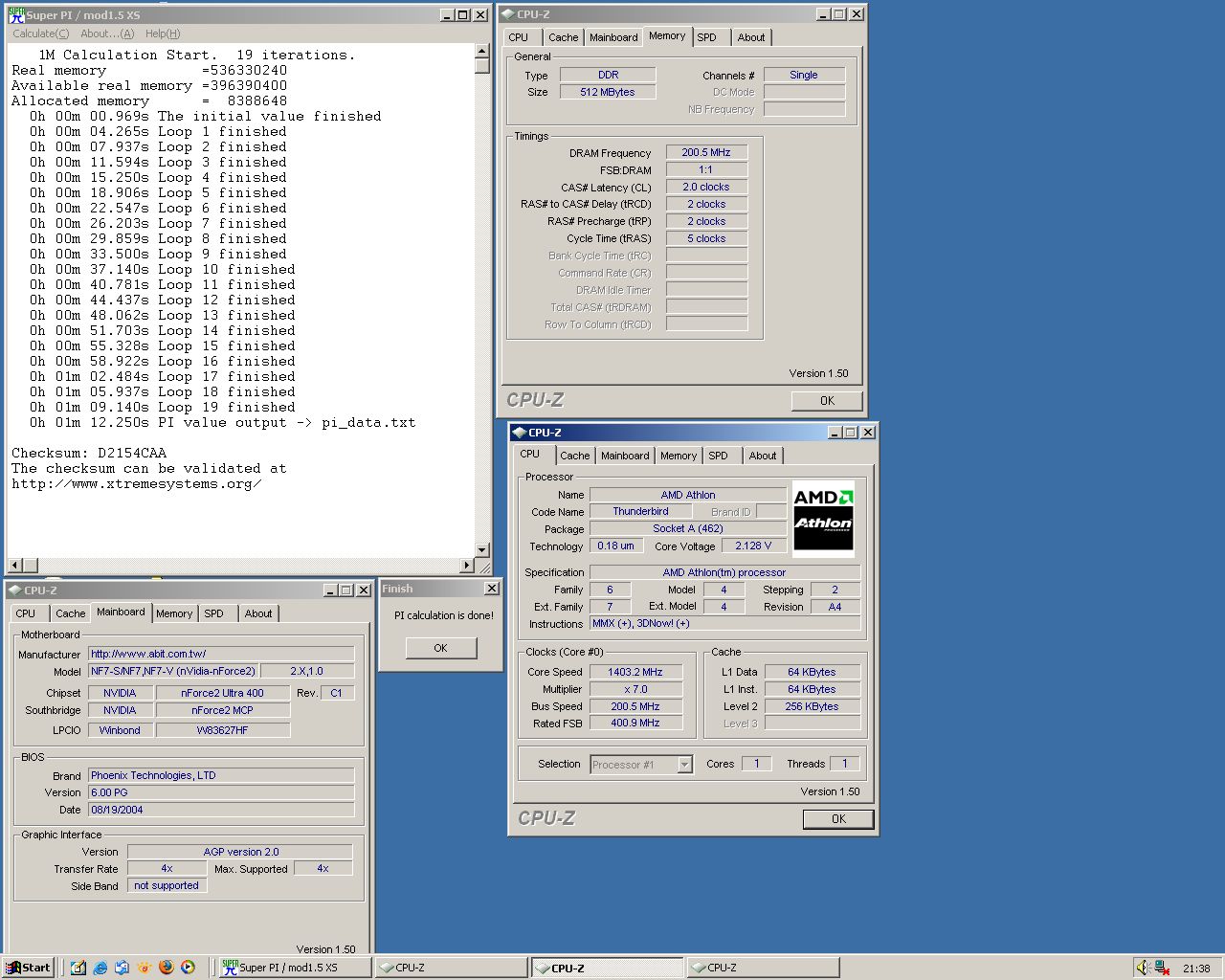Open the Help menu in Super PI
Image resolution: width=1225 pixels, height=980 pixels.
click(163, 33)
